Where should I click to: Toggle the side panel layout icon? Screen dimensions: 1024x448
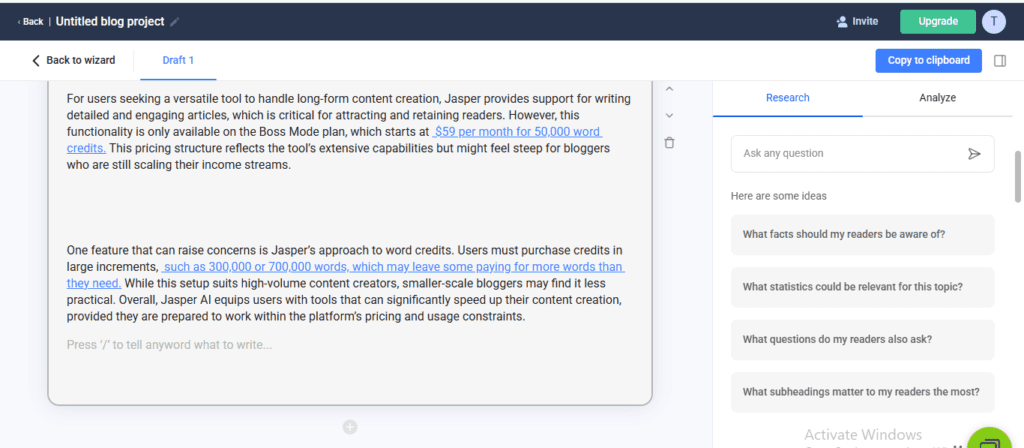click(1000, 61)
